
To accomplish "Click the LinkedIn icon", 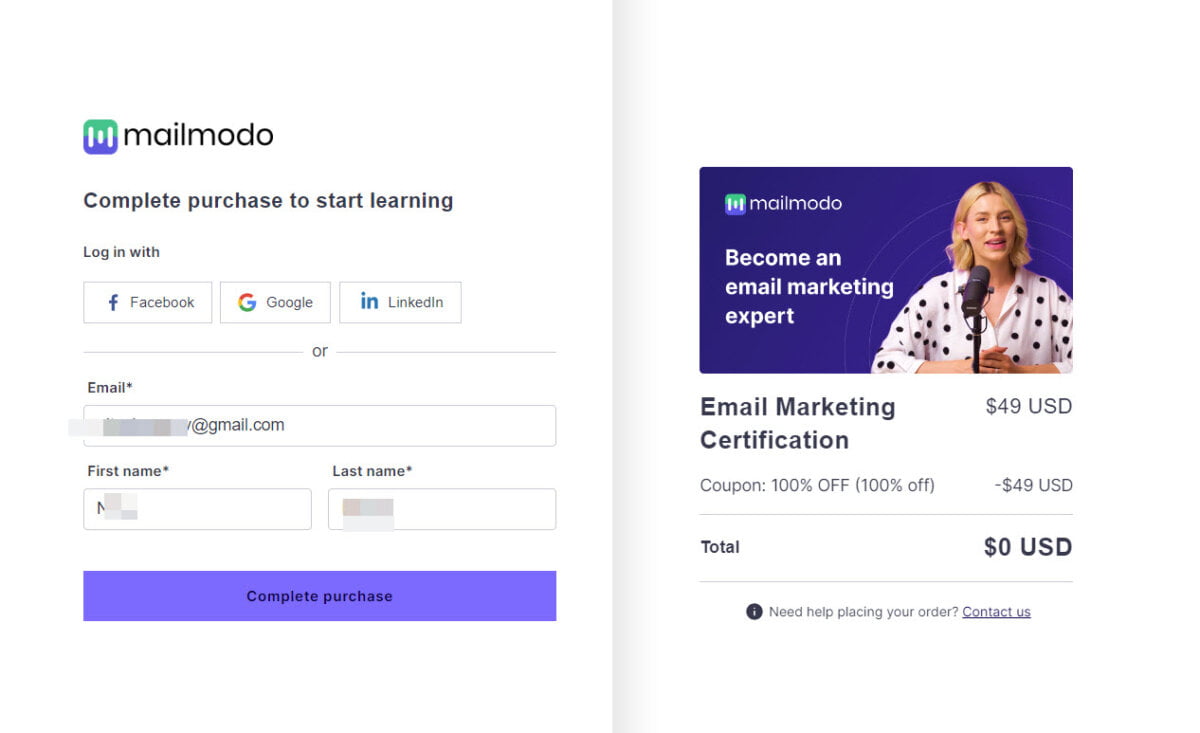I will click(369, 302).
